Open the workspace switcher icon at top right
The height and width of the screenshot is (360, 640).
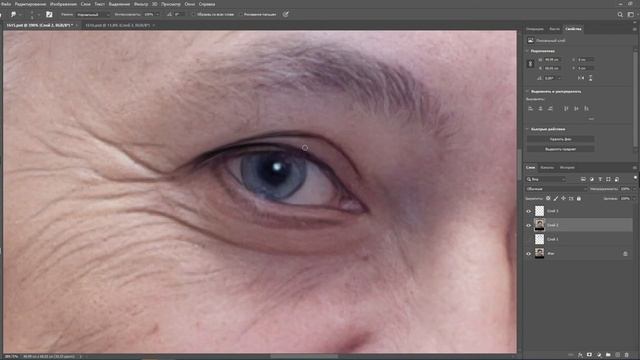pyautogui.click(x=631, y=14)
